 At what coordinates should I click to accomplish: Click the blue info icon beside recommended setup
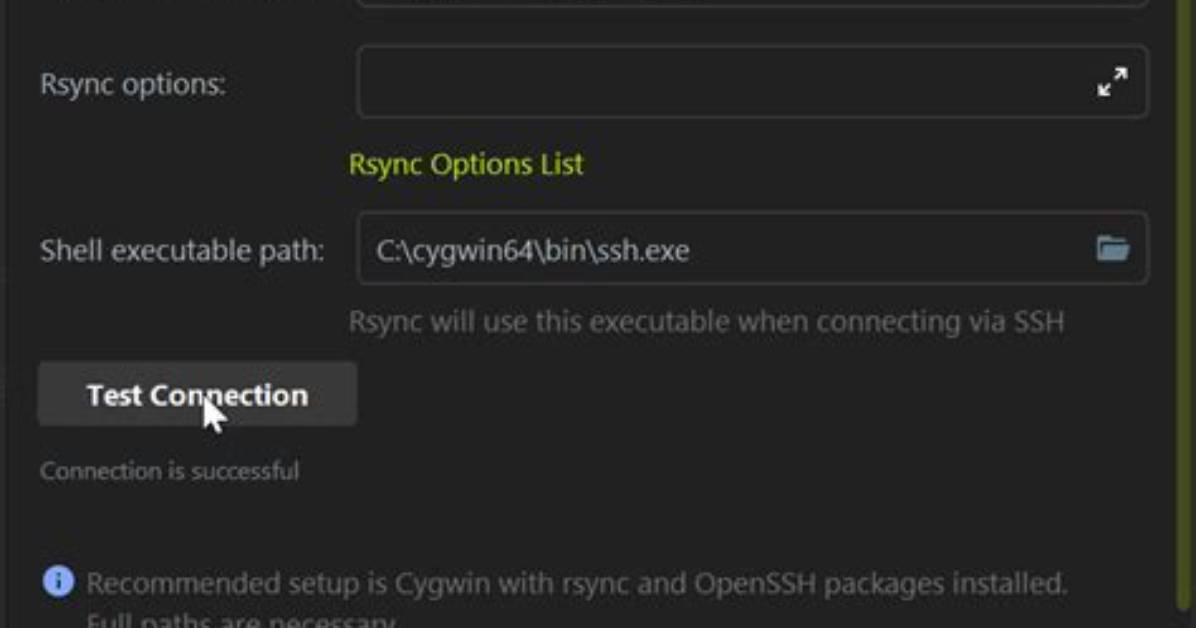(x=59, y=581)
